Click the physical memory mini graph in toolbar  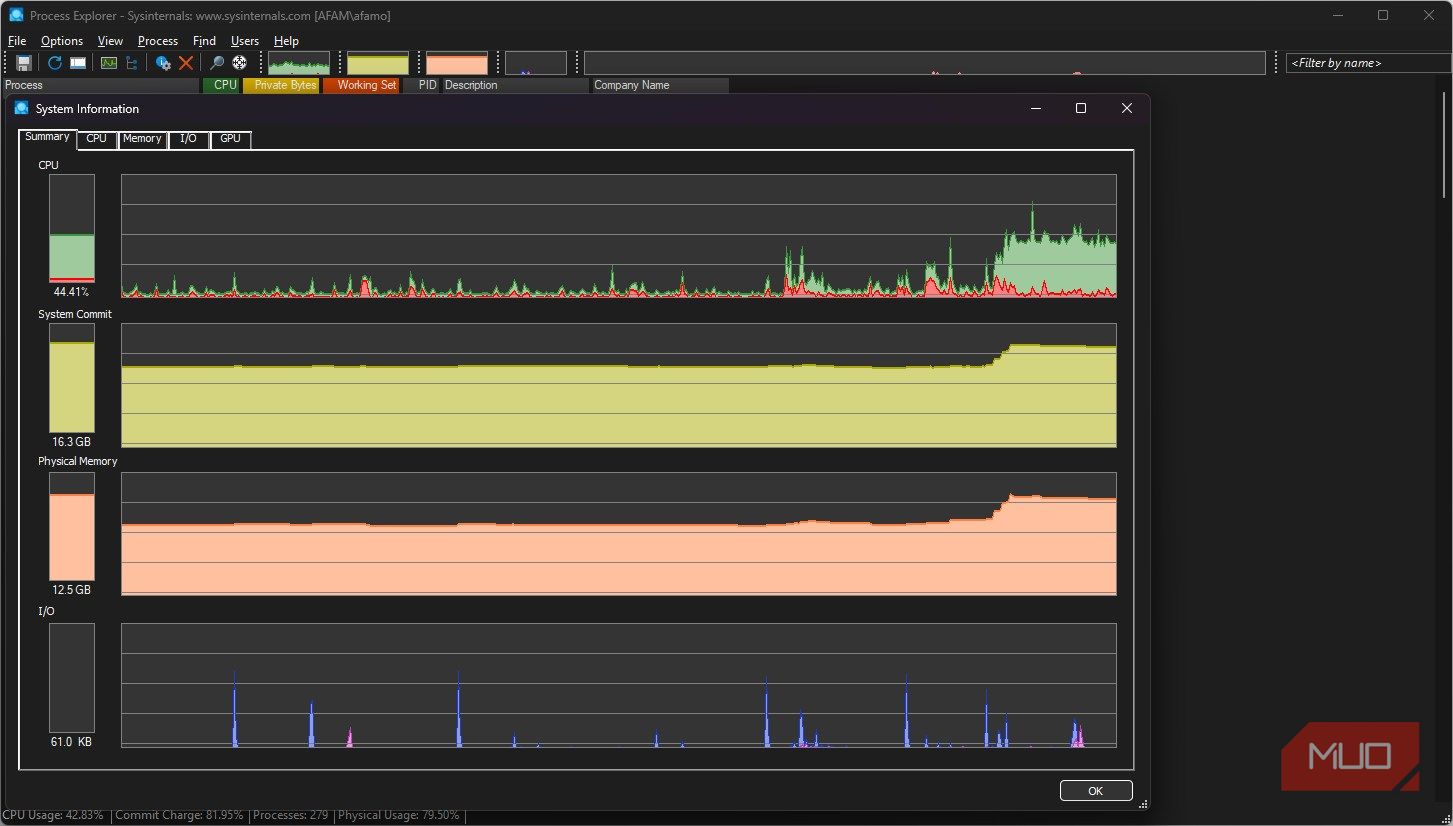457,63
